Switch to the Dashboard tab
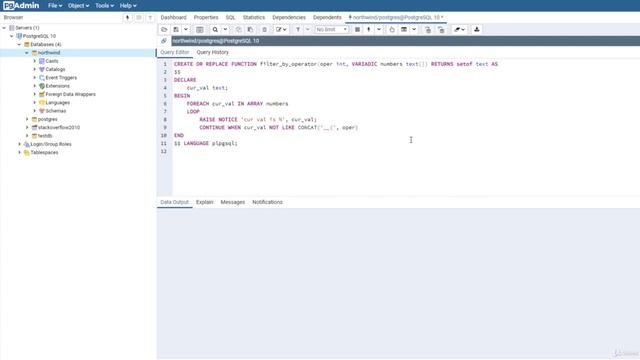Image resolution: width=640 pixels, height=360 pixels. tap(173, 18)
